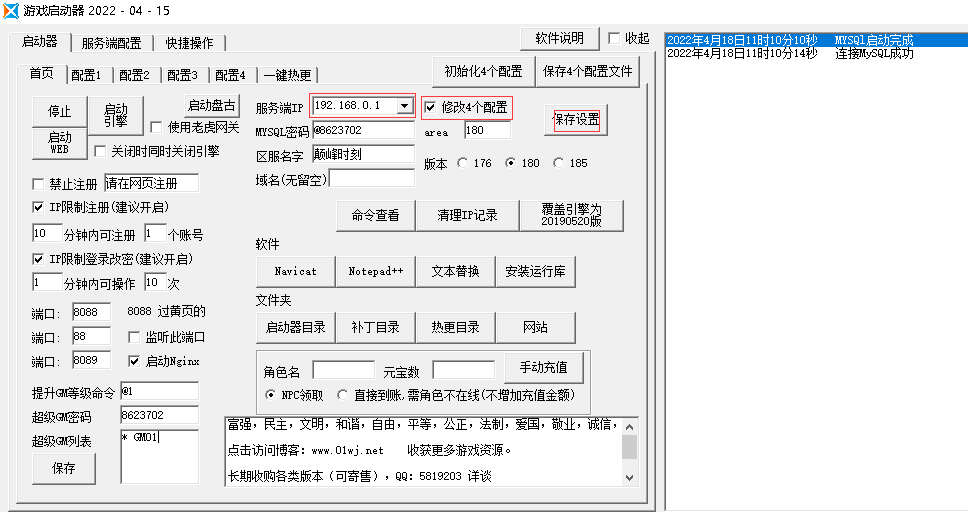Open the 热更目录 folder
Image resolution: width=968 pixels, height=512 pixels.
[x=456, y=327]
